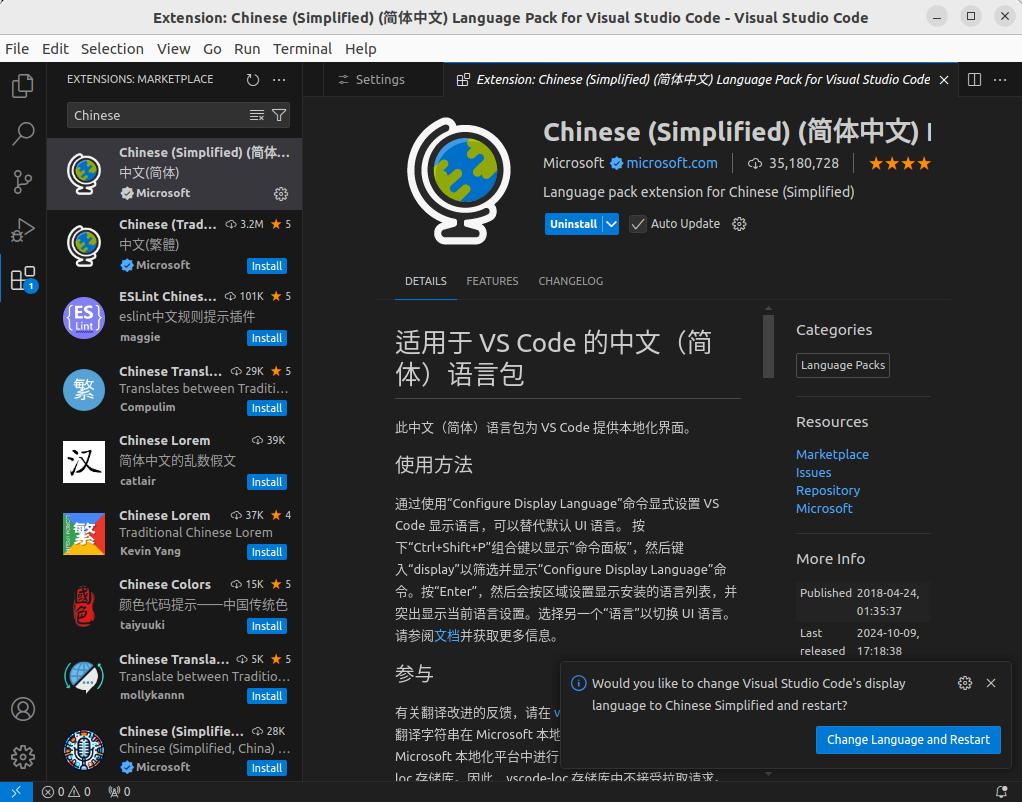Select the DETAILS tab

(426, 281)
